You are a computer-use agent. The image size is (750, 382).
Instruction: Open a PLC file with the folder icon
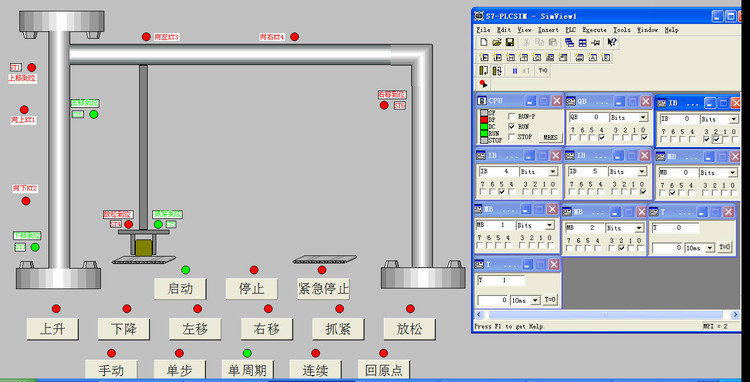(497, 43)
